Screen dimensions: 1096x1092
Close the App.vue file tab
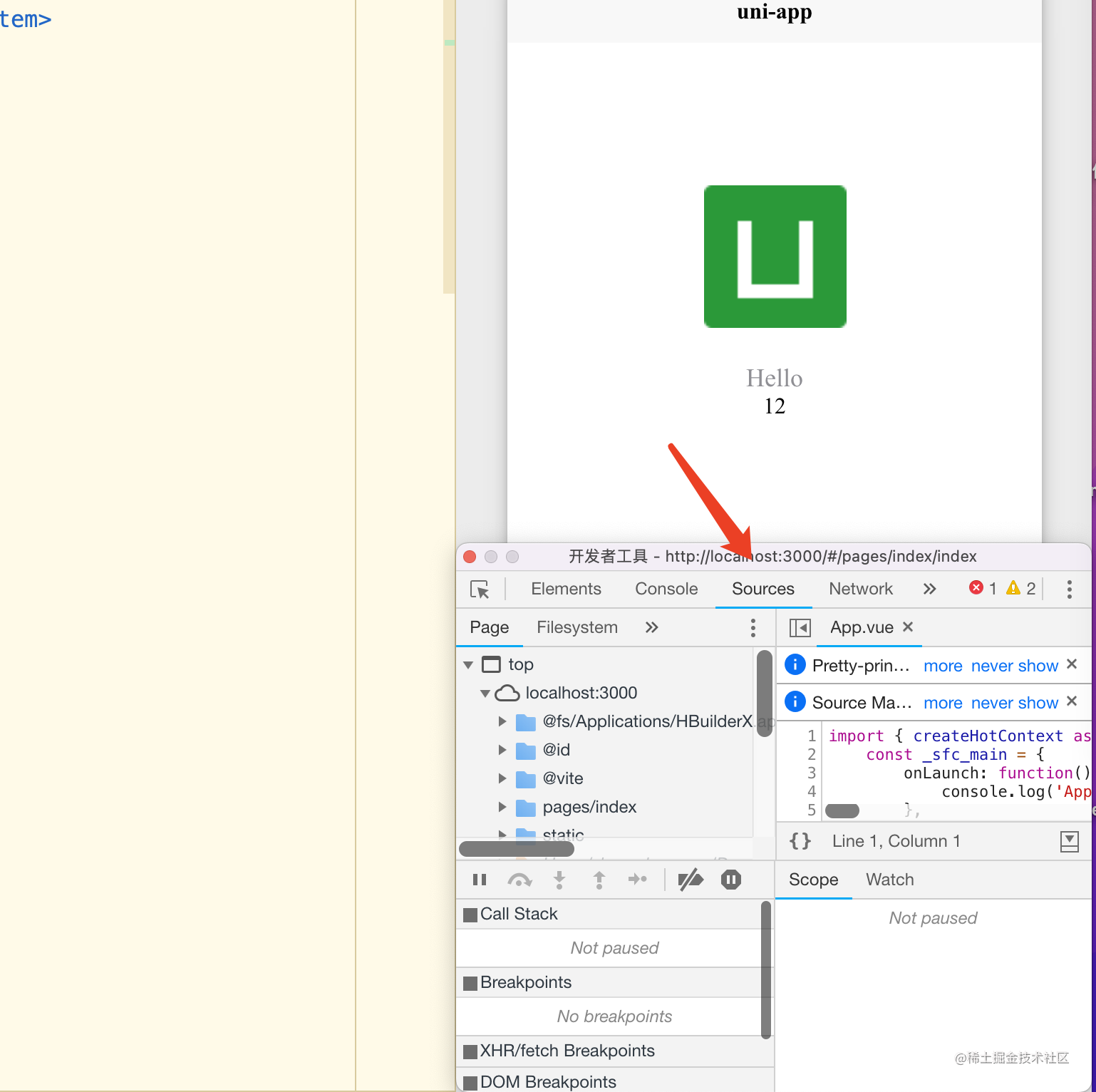pyautogui.click(x=908, y=627)
